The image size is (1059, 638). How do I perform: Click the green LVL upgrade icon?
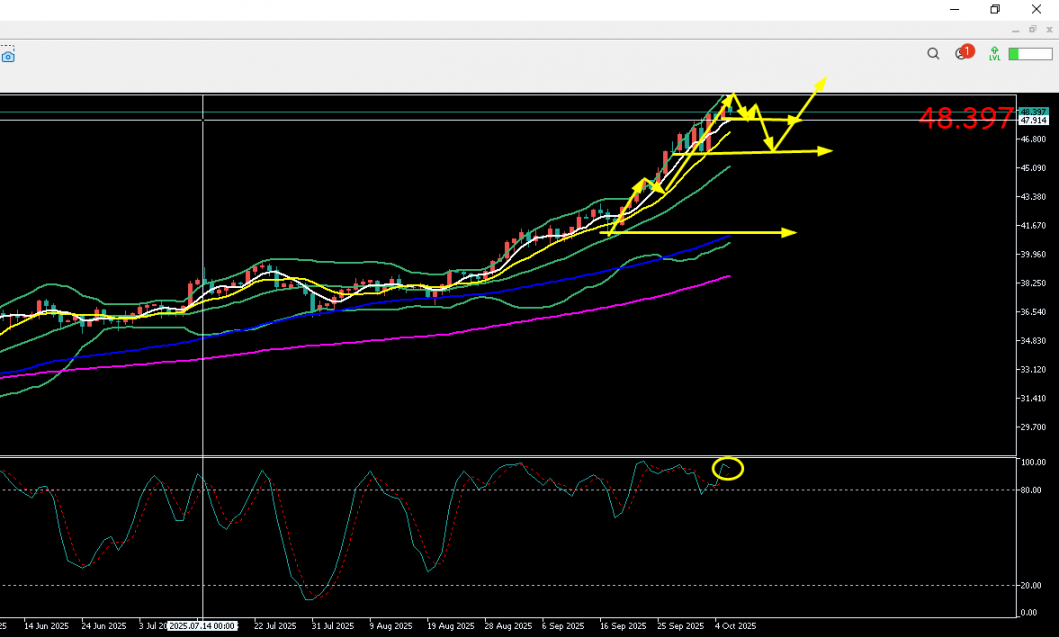994,54
